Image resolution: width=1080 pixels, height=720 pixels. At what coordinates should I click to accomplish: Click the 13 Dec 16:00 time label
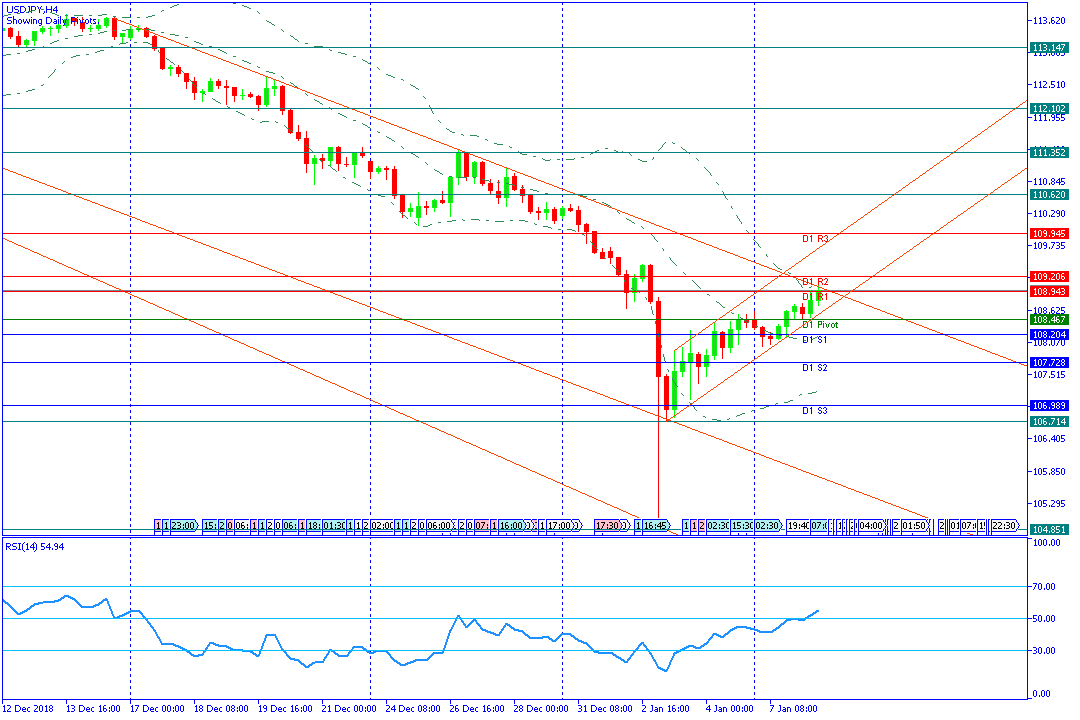pos(93,709)
